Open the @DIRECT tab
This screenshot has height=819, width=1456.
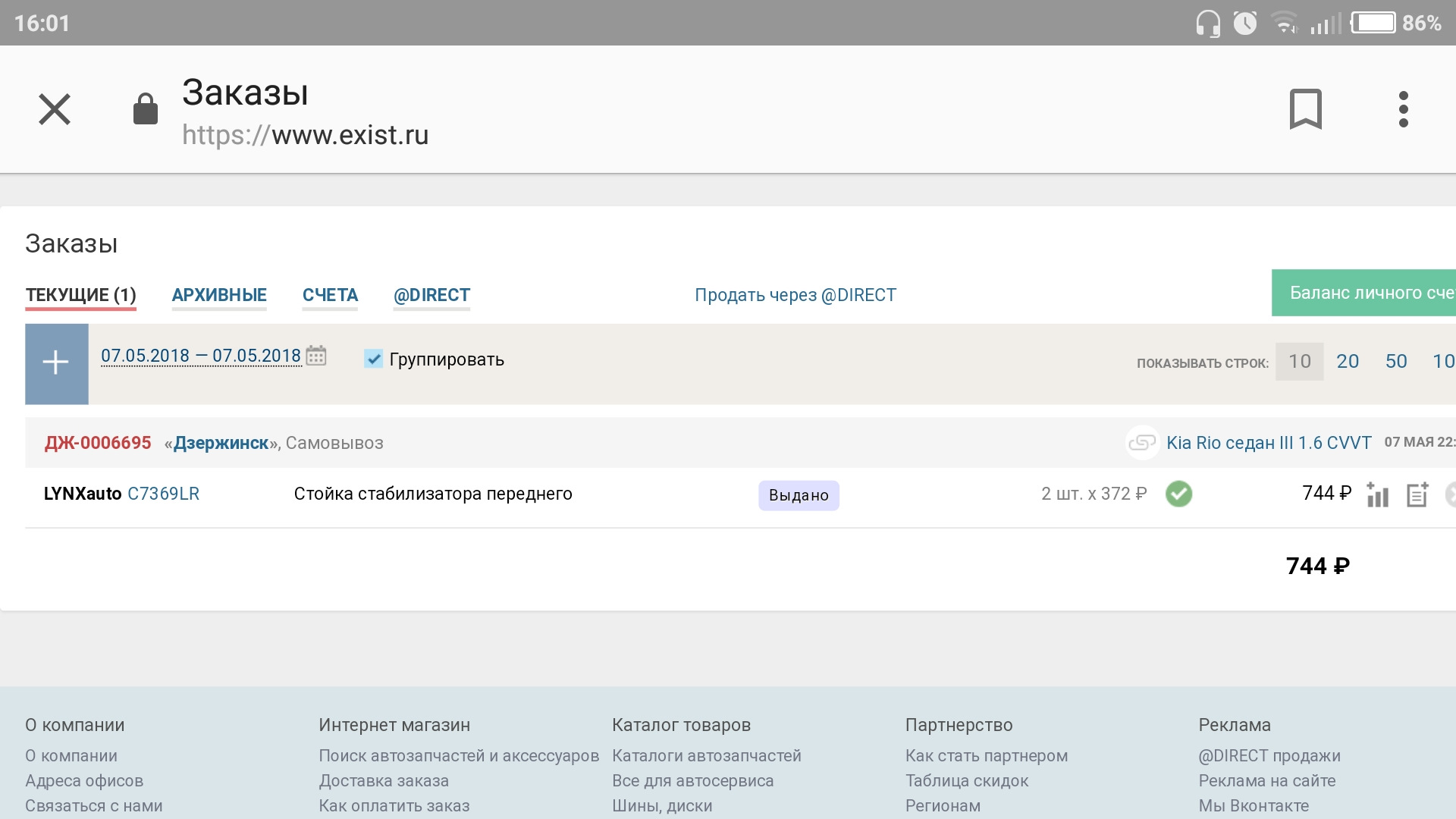click(x=431, y=295)
